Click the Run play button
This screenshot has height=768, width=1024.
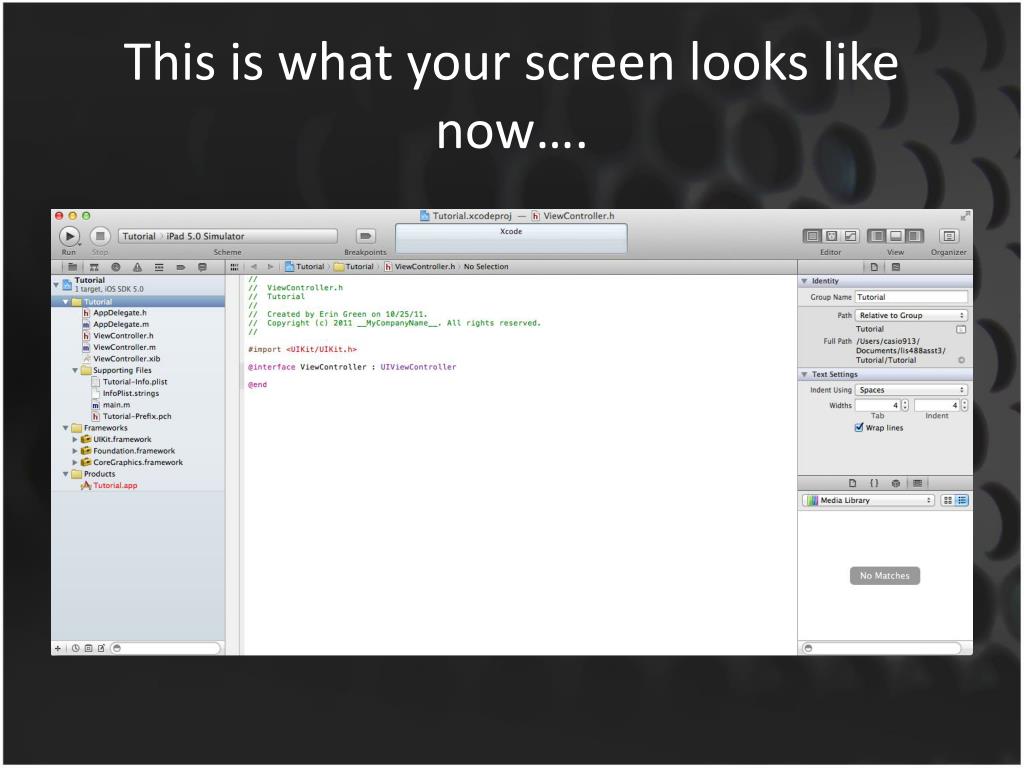tap(69, 236)
